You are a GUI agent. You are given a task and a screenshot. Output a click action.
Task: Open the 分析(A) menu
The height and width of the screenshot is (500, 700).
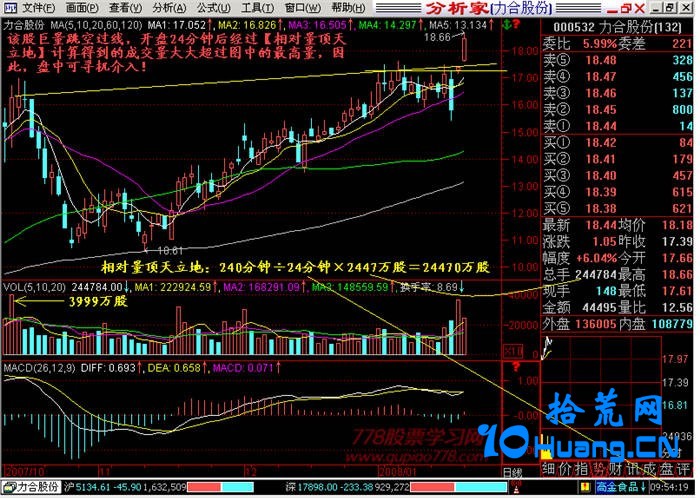(169, 8)
